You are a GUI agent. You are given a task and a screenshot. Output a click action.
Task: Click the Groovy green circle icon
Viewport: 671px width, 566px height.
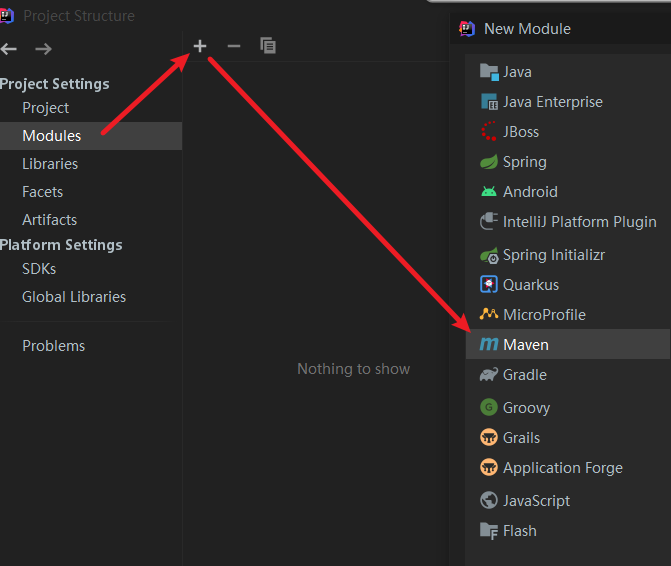[489, 407]
